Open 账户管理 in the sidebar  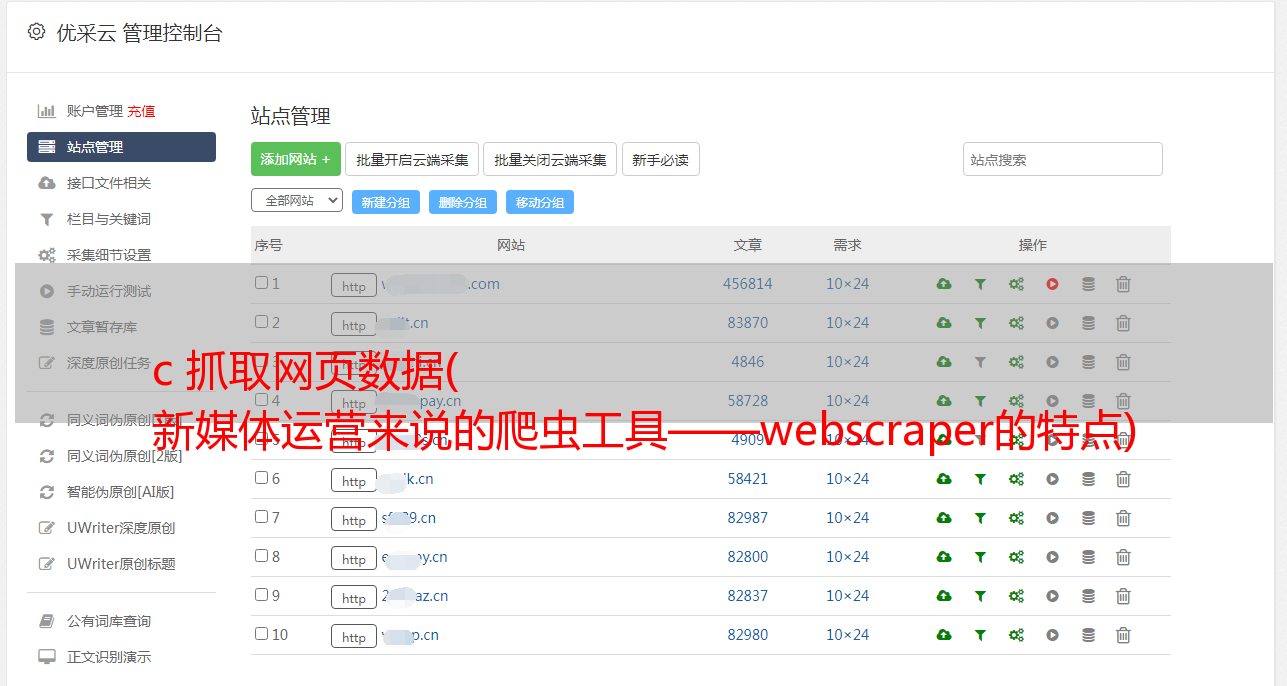(x=95, y=111)
